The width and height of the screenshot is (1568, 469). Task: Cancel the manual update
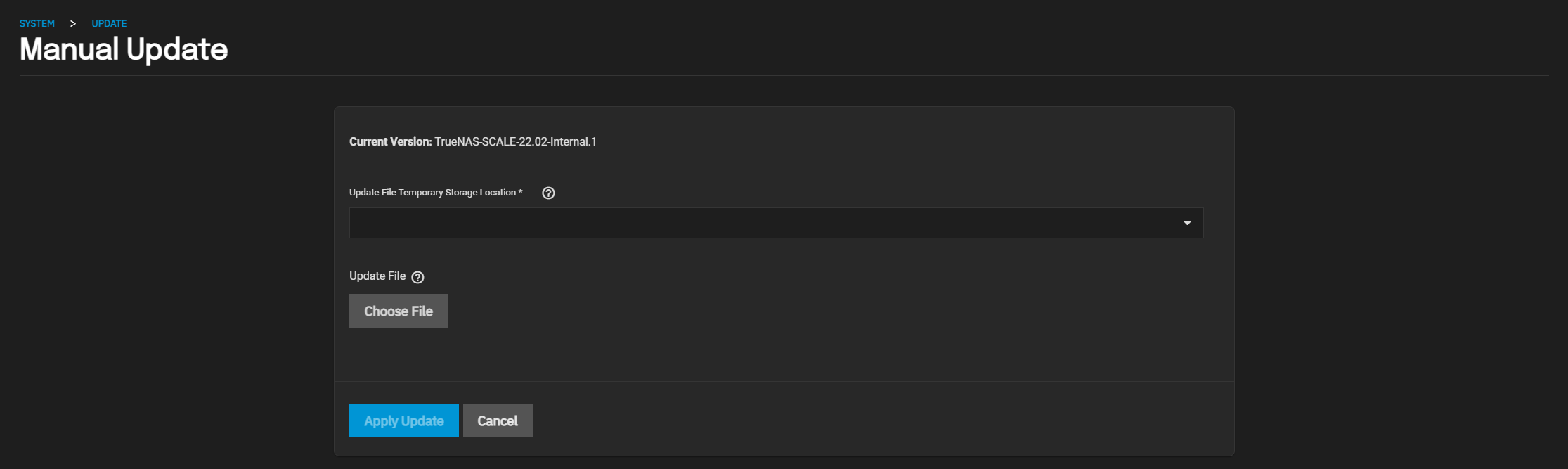coord(498,420)
